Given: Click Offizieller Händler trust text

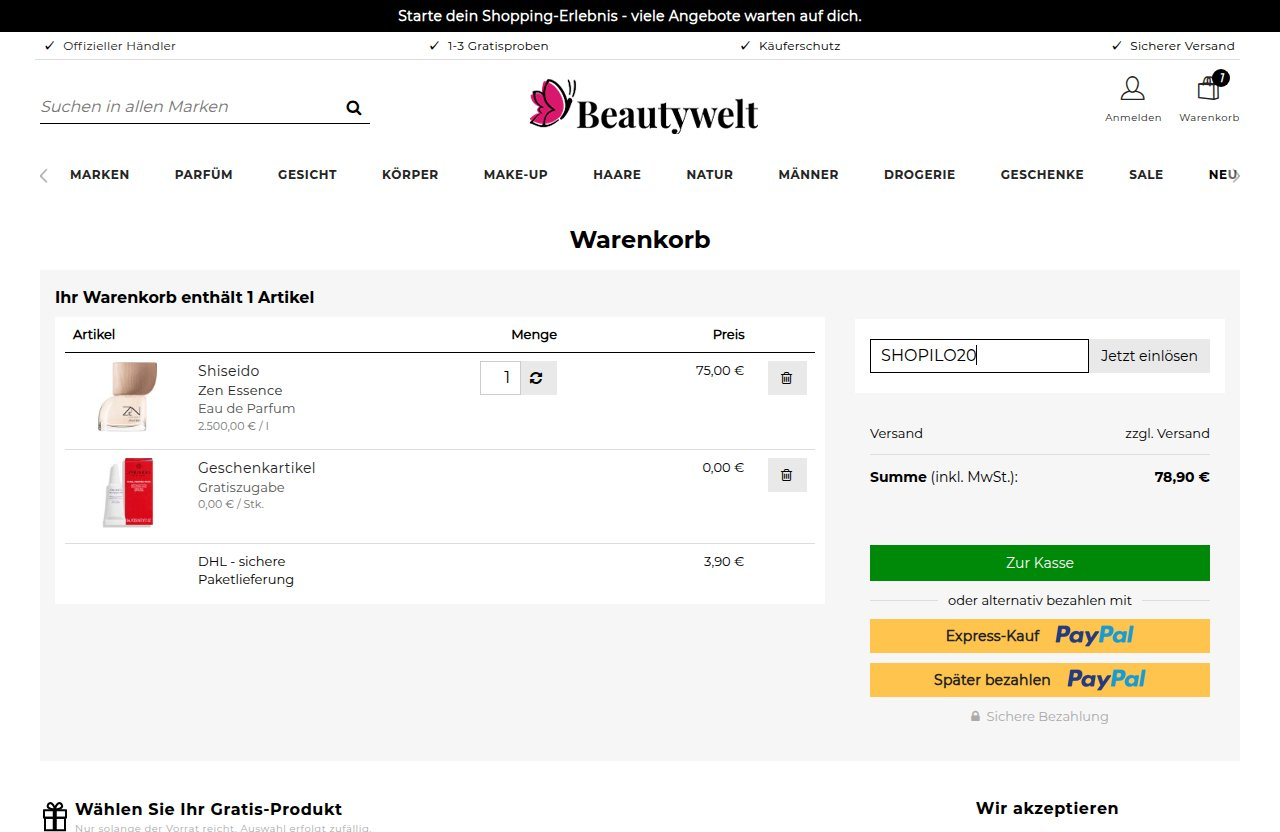Looking at the screenshot, I should pos(119,46).
